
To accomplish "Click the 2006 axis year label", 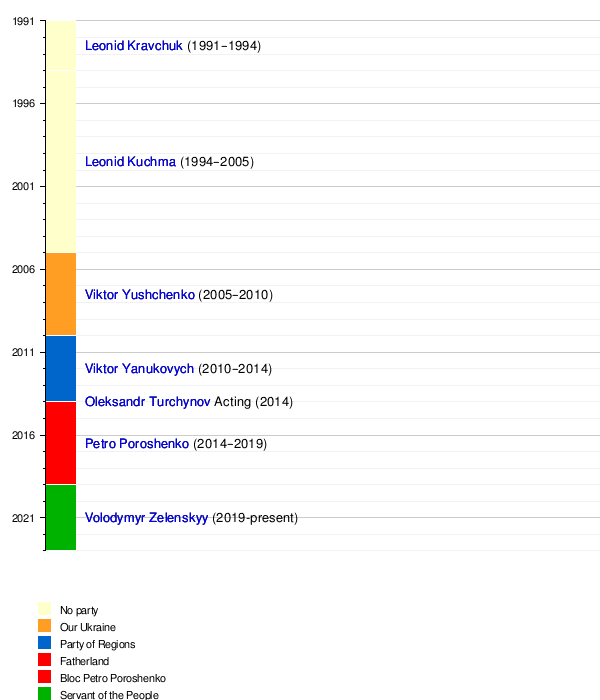I will tap(23, 269).
